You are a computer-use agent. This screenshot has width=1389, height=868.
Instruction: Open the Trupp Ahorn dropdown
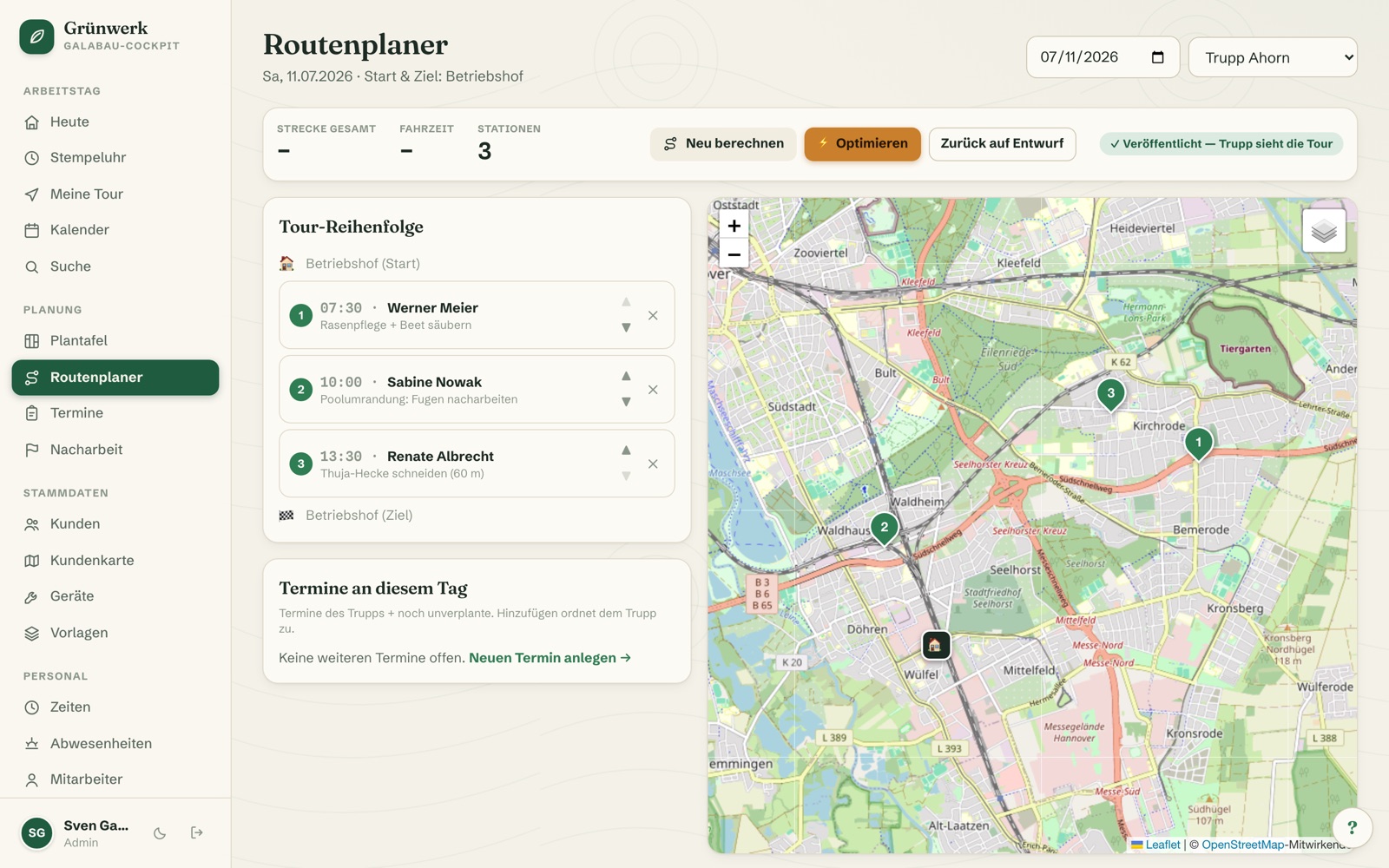point(1273,57)
